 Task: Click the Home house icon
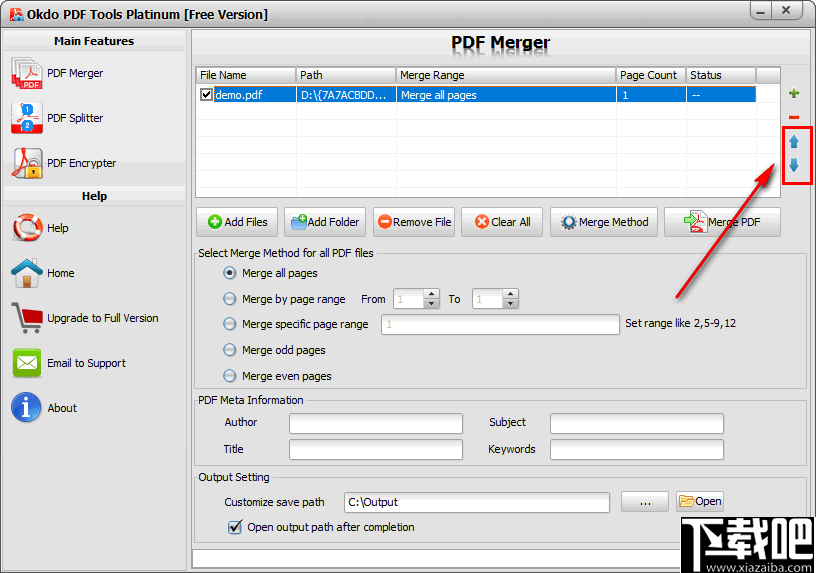click(27, 273)
